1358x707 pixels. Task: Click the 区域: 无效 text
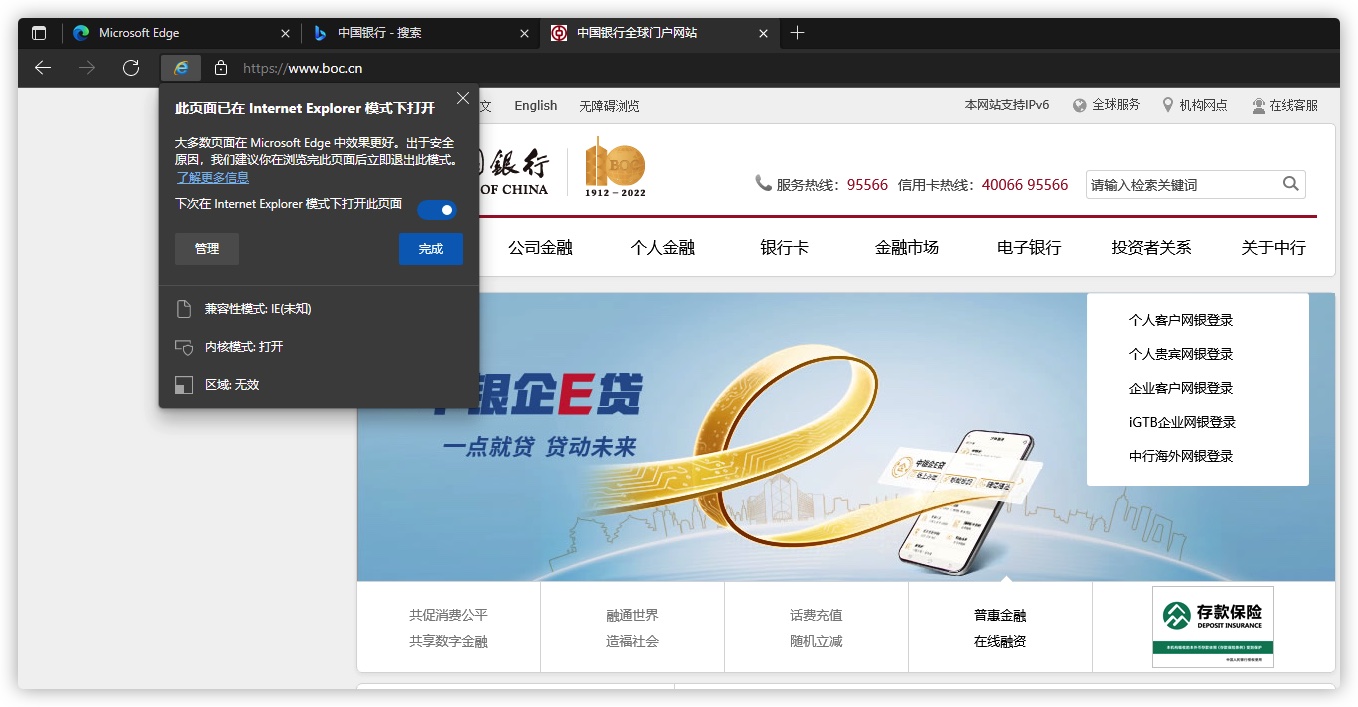[232, 385]
